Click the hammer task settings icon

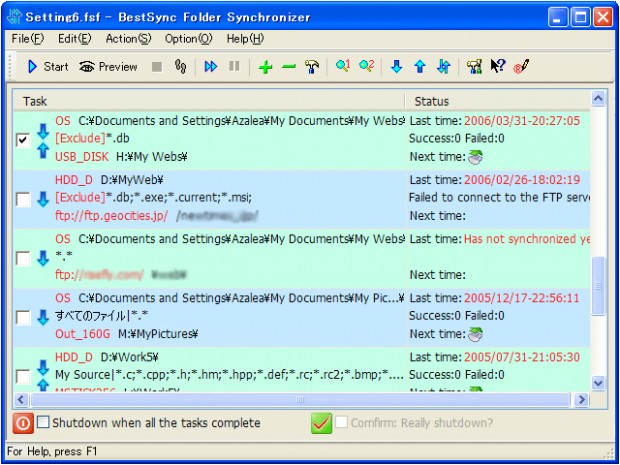(312, 66)
